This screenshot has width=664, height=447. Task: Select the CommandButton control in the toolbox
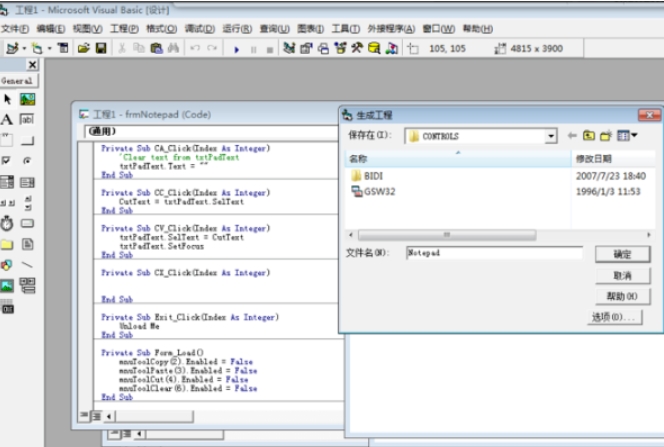tap(27, 140)
